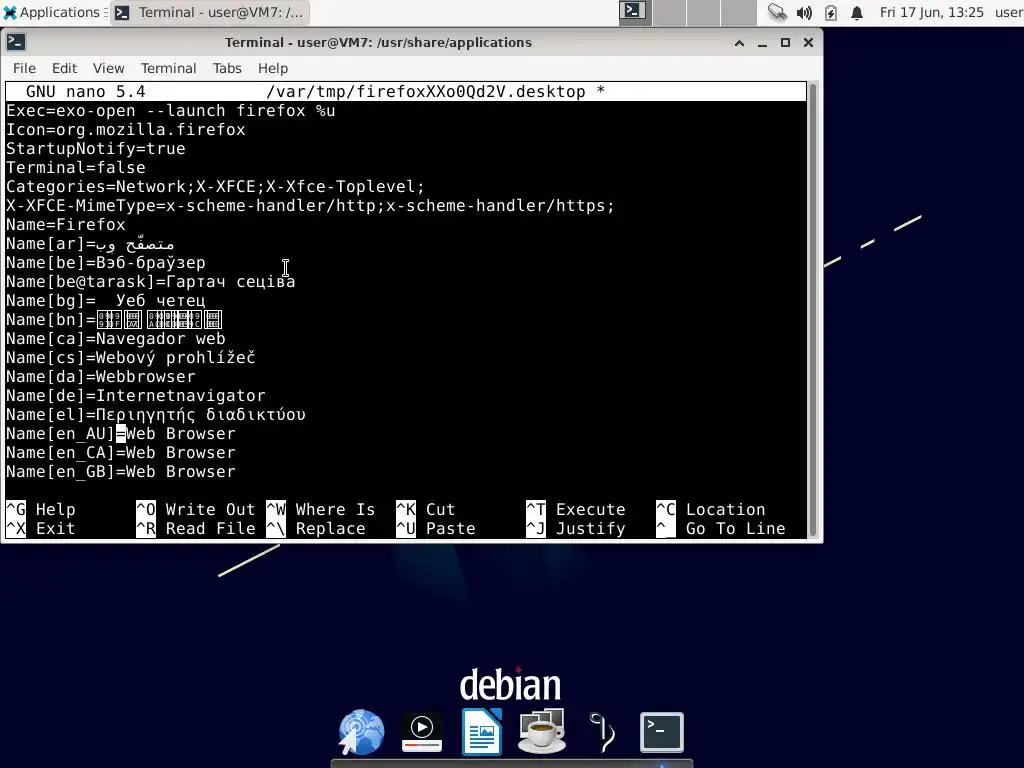Minimize the Terminal window
This screenshot has width=1024, height=768.
[x=762, y=42]
